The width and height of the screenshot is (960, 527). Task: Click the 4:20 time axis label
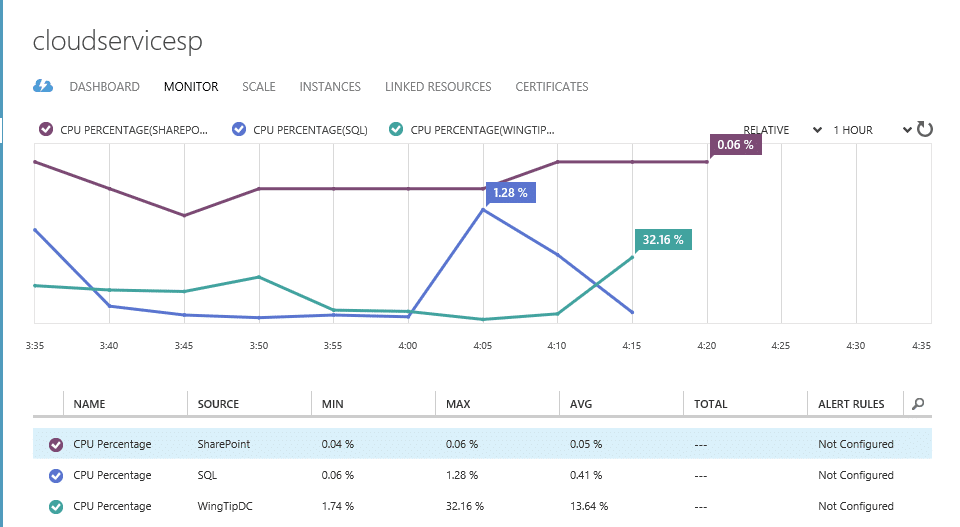(x=707, y=346)
